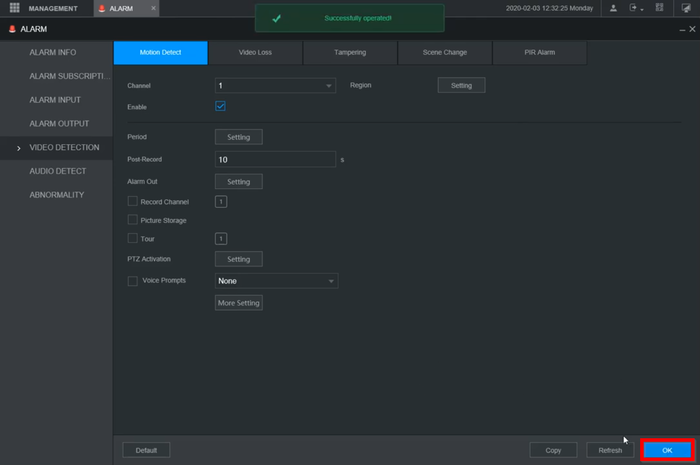The width and height of the screenshot is (700, 465).
Task: Select Record Channel number 1 box
Action: click(x=221, y=202)
